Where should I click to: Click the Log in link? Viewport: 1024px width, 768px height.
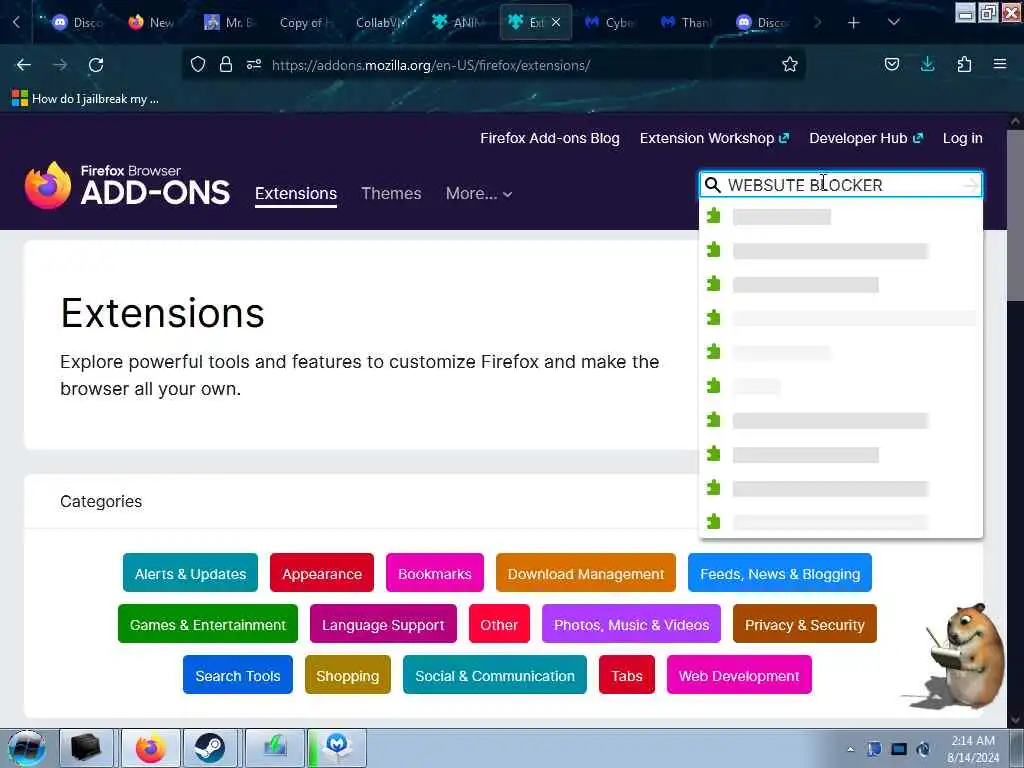963,138
